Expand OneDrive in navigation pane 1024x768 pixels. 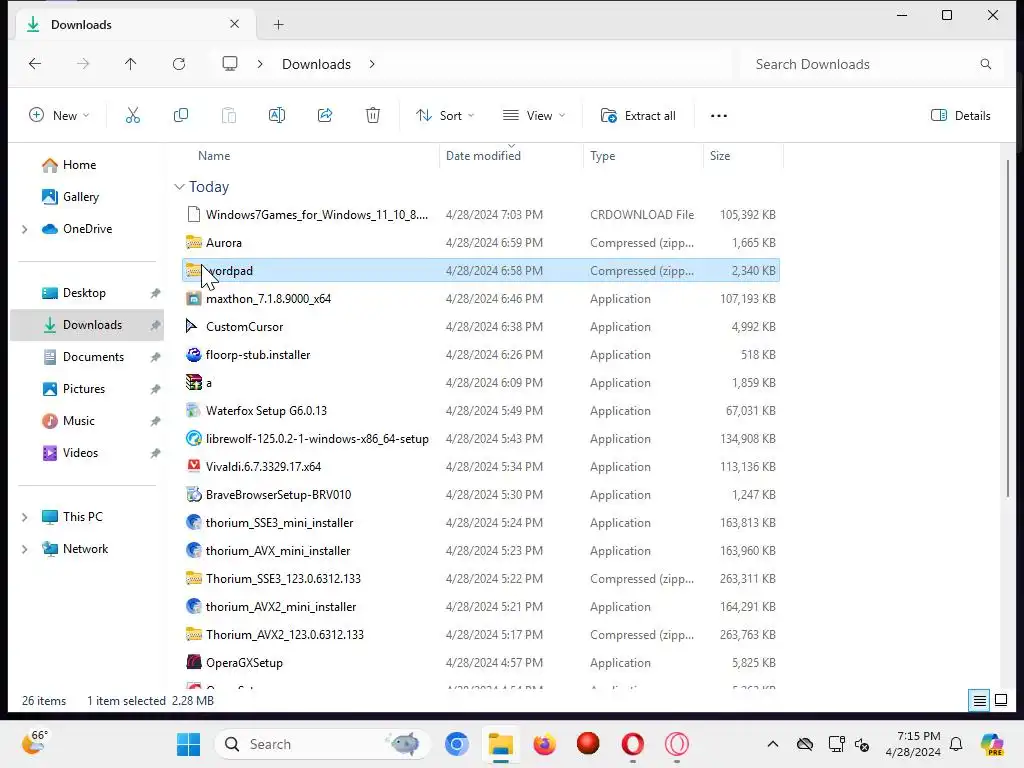click(x=25, y=229)
